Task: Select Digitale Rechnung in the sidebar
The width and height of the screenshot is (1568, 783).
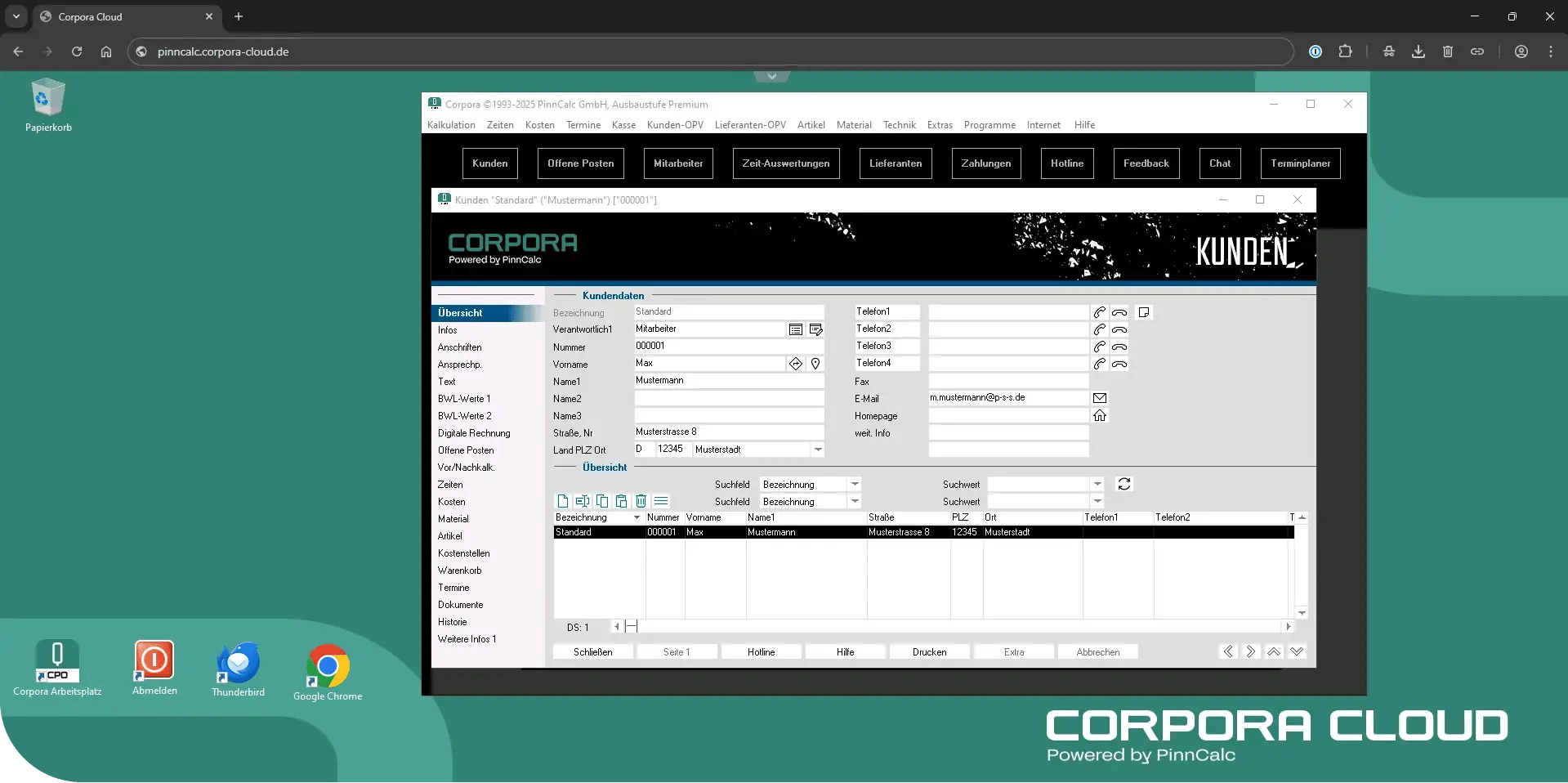Action: pyautogui.click(x=474, y=433)
